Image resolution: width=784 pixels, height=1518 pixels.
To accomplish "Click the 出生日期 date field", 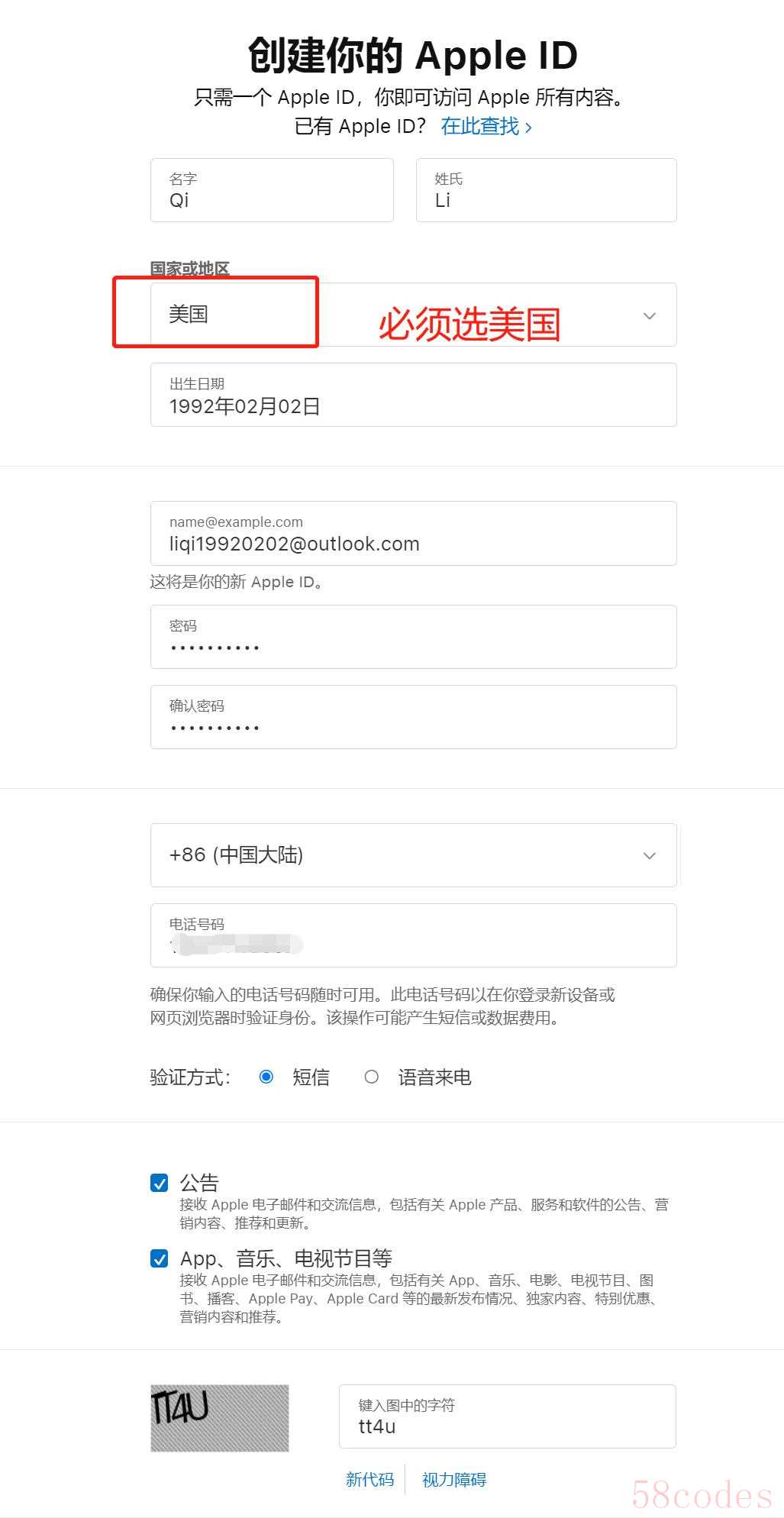I will point(413,395).
